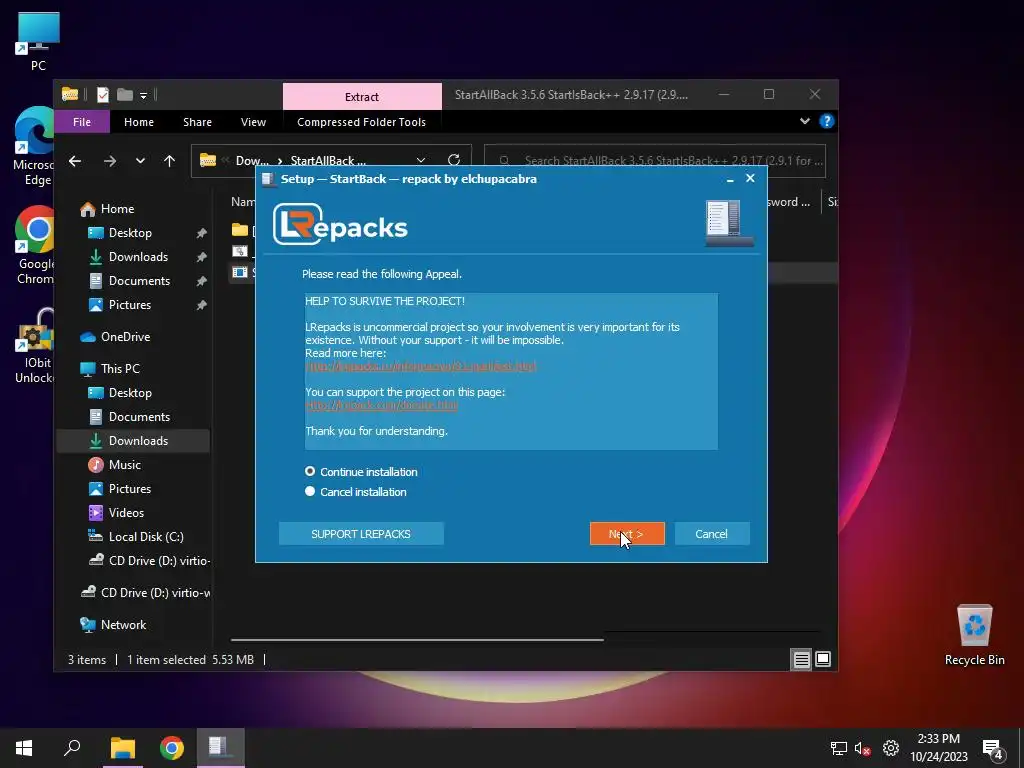This screenshot has height=768, width=1024.
Task: Open the Microsoft Edge desktop shortcut
Action: [34, 146]
